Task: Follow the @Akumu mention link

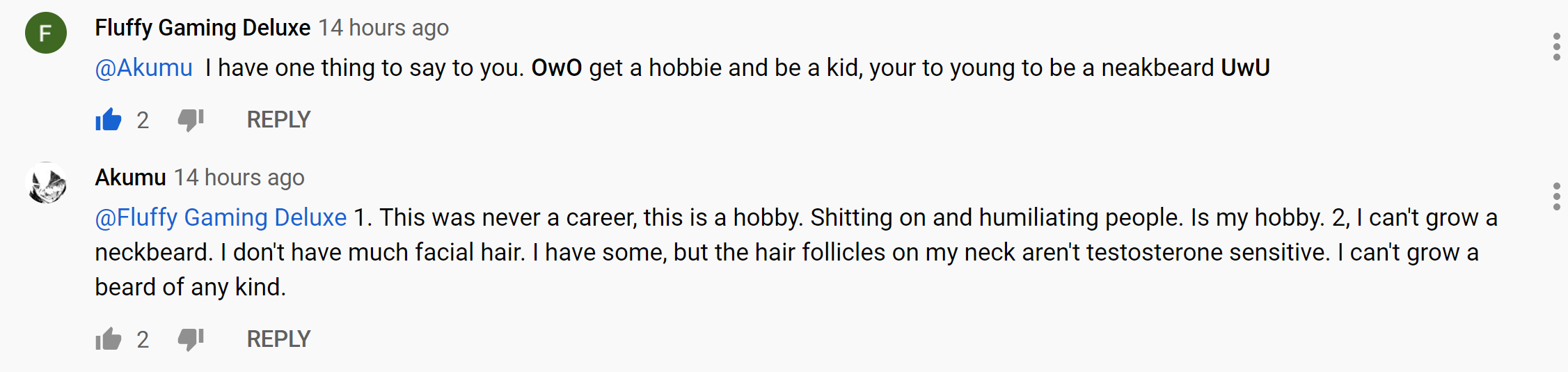Action: [143, 68]
